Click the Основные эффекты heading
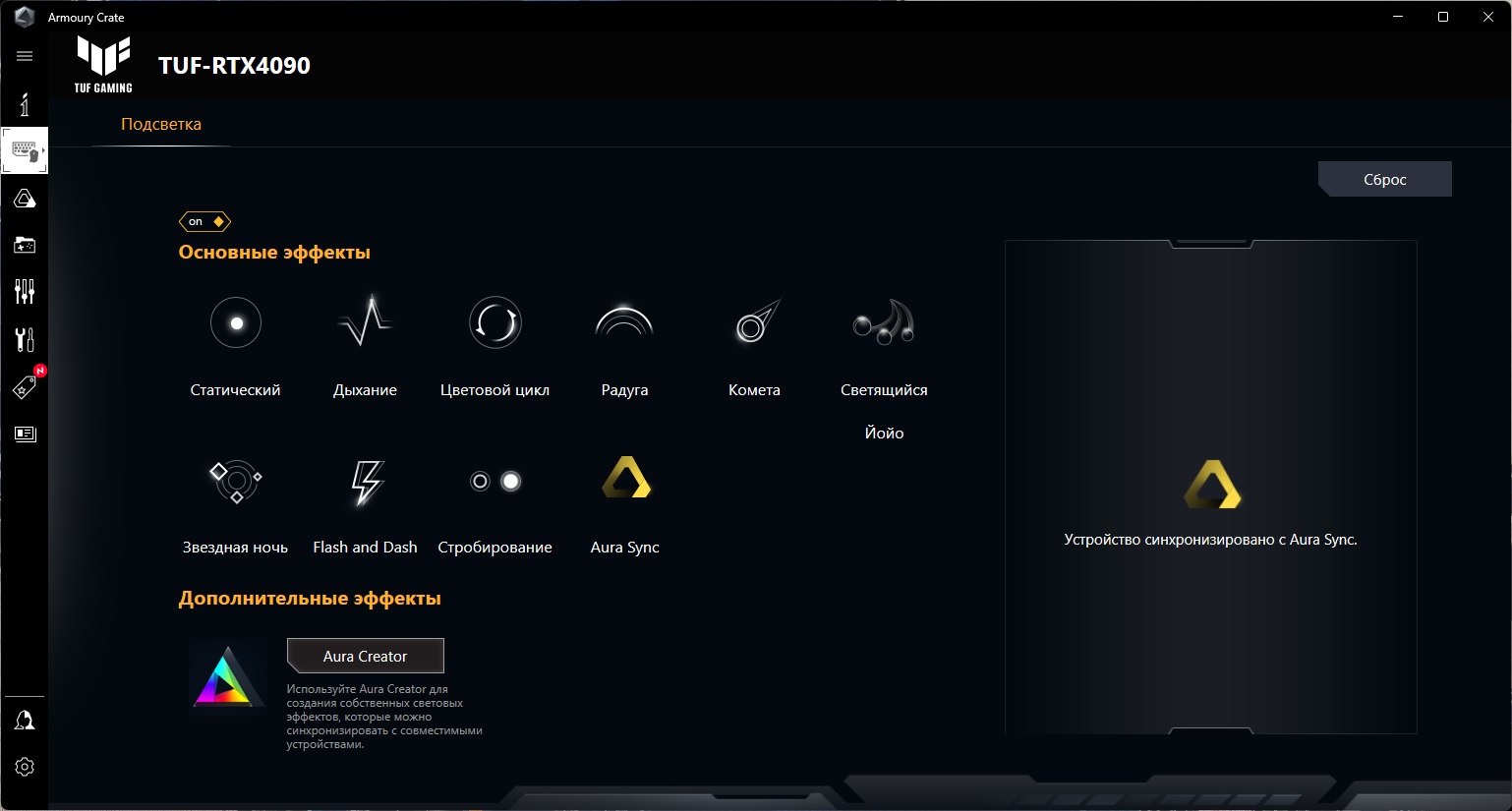1512x811 pixels. (x=274, y=252)
